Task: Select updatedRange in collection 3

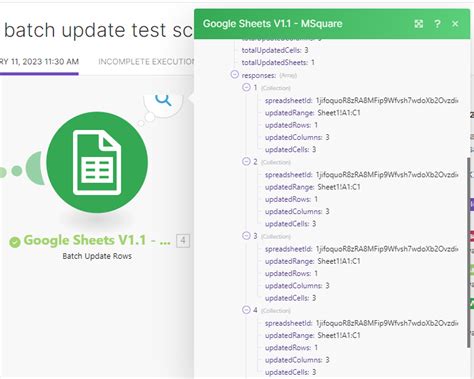Action: pos(313,261)
